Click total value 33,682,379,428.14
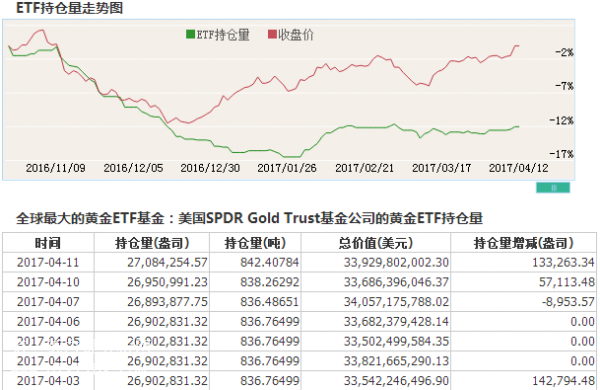 coord(396,321)
